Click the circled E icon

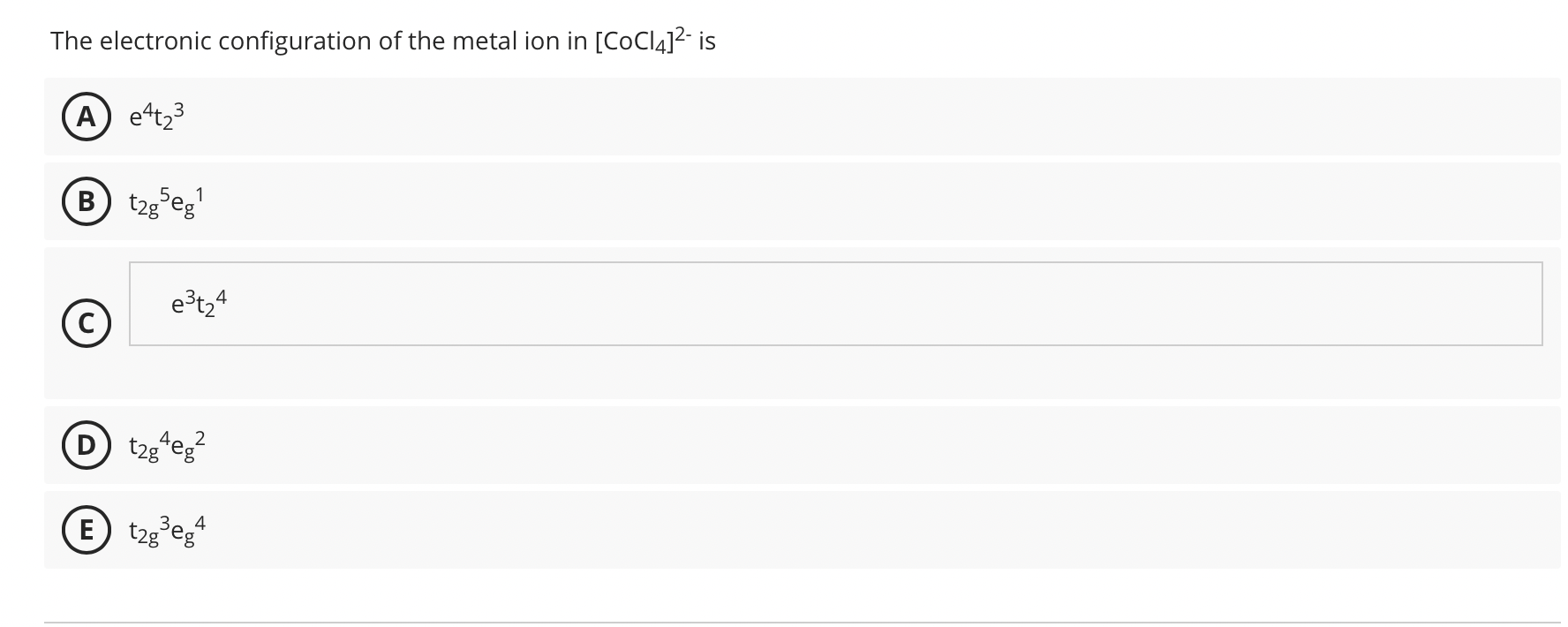tap(86, 530)
